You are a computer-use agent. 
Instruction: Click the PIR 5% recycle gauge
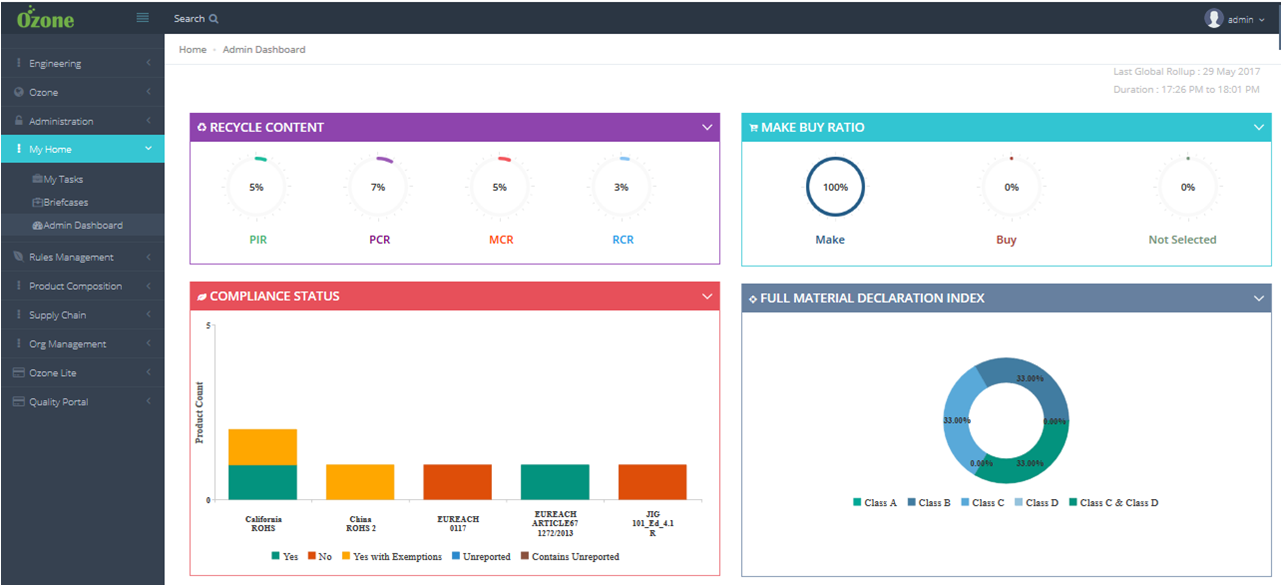click(x=257, y=187)
